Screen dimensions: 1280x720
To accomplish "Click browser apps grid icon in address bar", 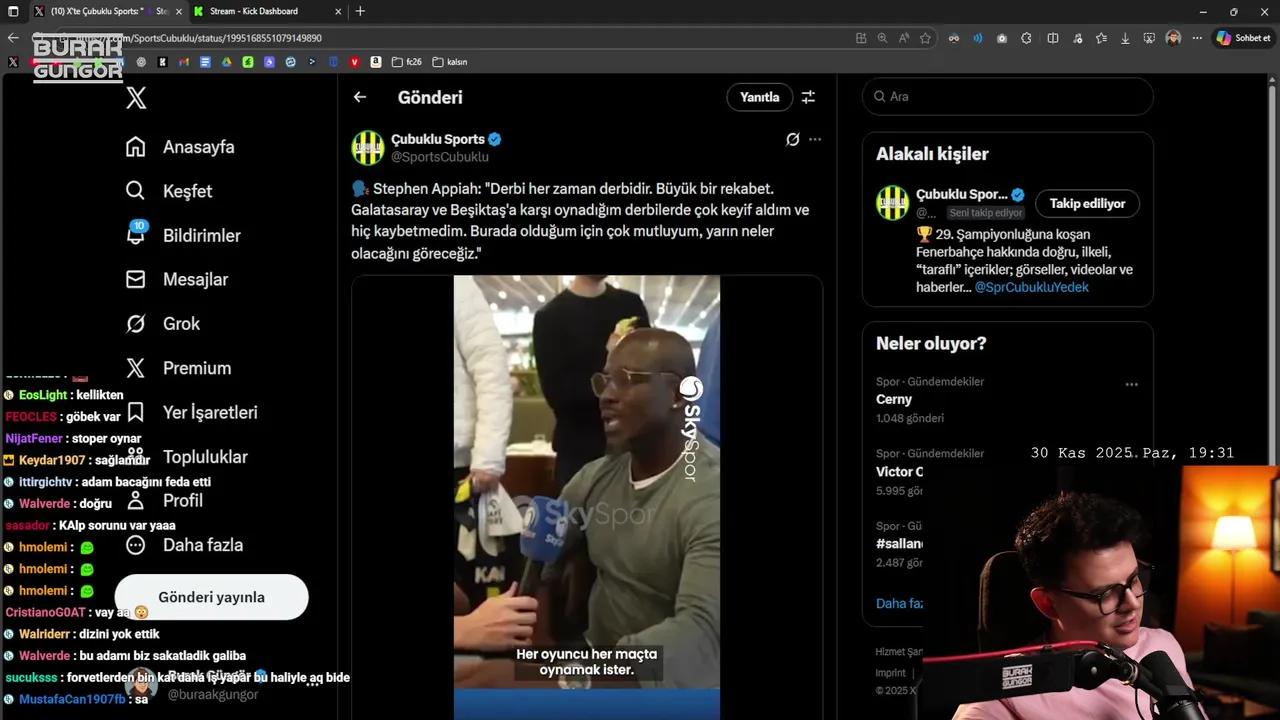I will (x=861, y=38).
